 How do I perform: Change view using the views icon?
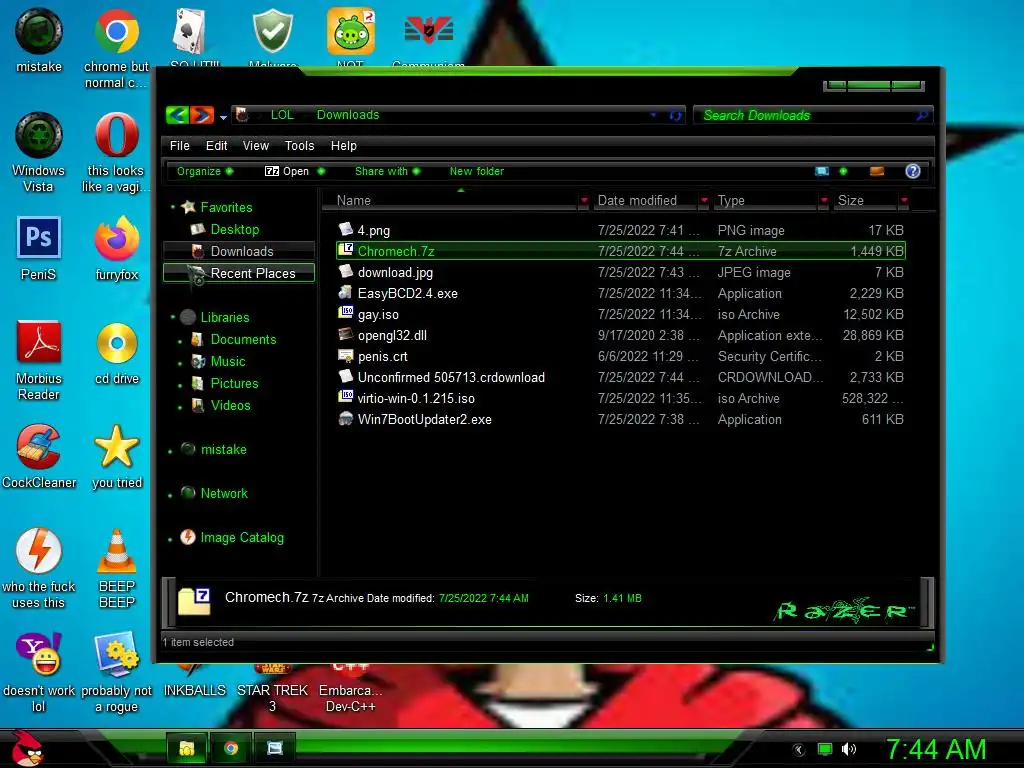[822, 171]
